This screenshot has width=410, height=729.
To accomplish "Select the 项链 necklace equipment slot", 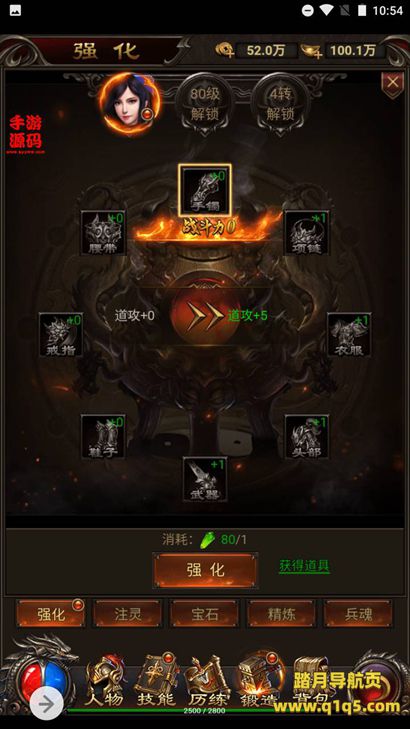I will point(307,232).
